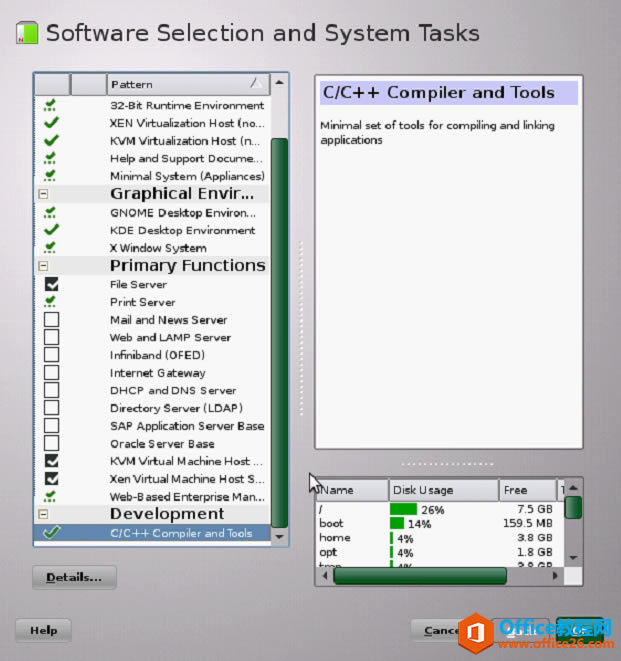Image resolution: width=621 pixels, height=661 pixels.
Task: Click disk usage scroll up arrow
Action: 573,488
